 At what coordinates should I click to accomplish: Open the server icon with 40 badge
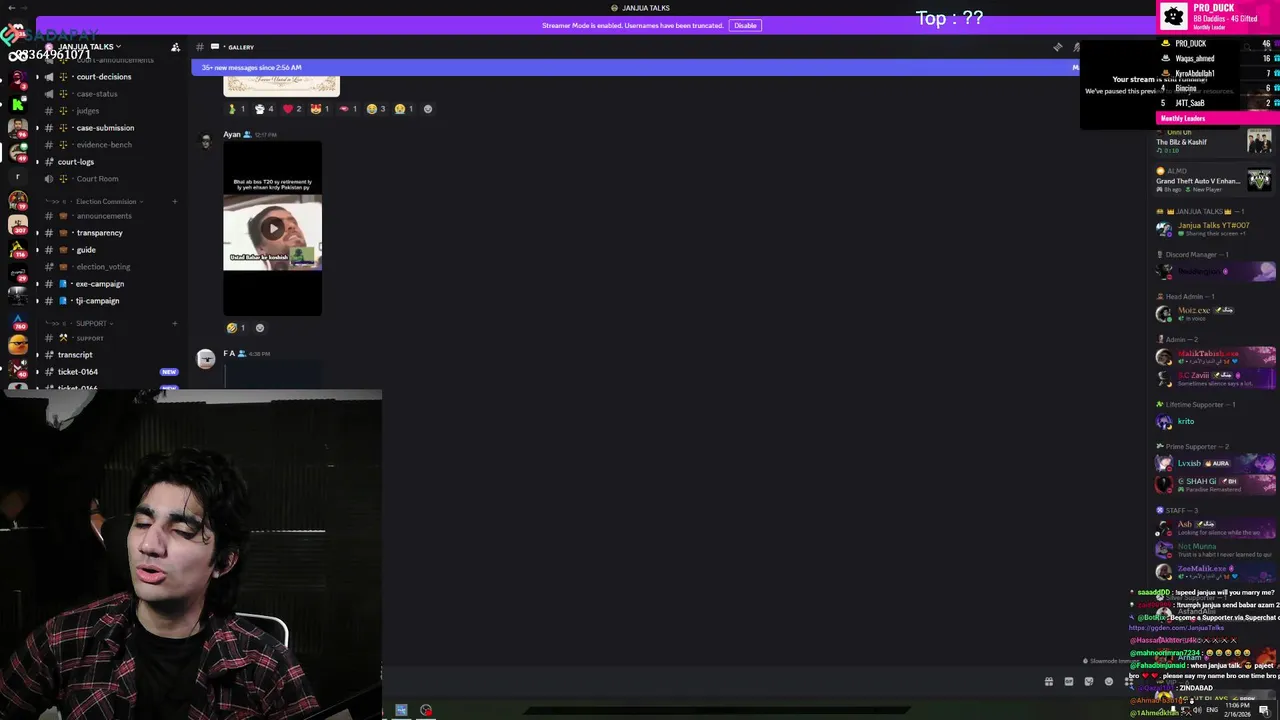pyautogui.click(x=17, y=369)
